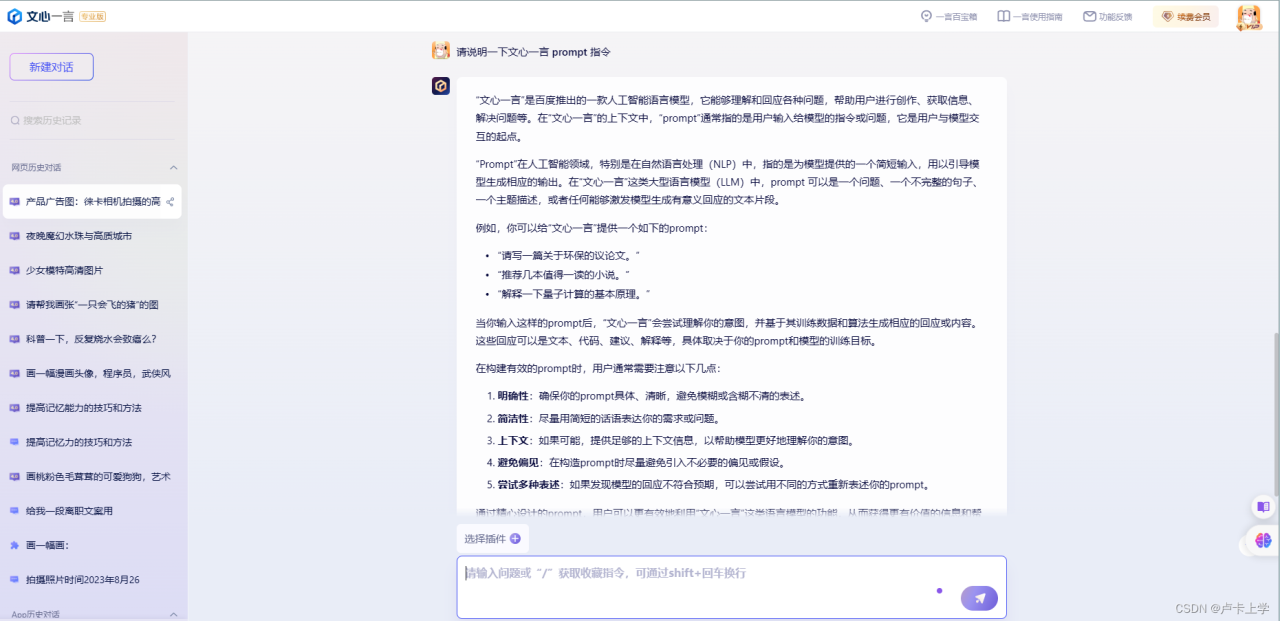
Task: Click the 续费会员 renew membership button
Action: tap(1185, 16)
